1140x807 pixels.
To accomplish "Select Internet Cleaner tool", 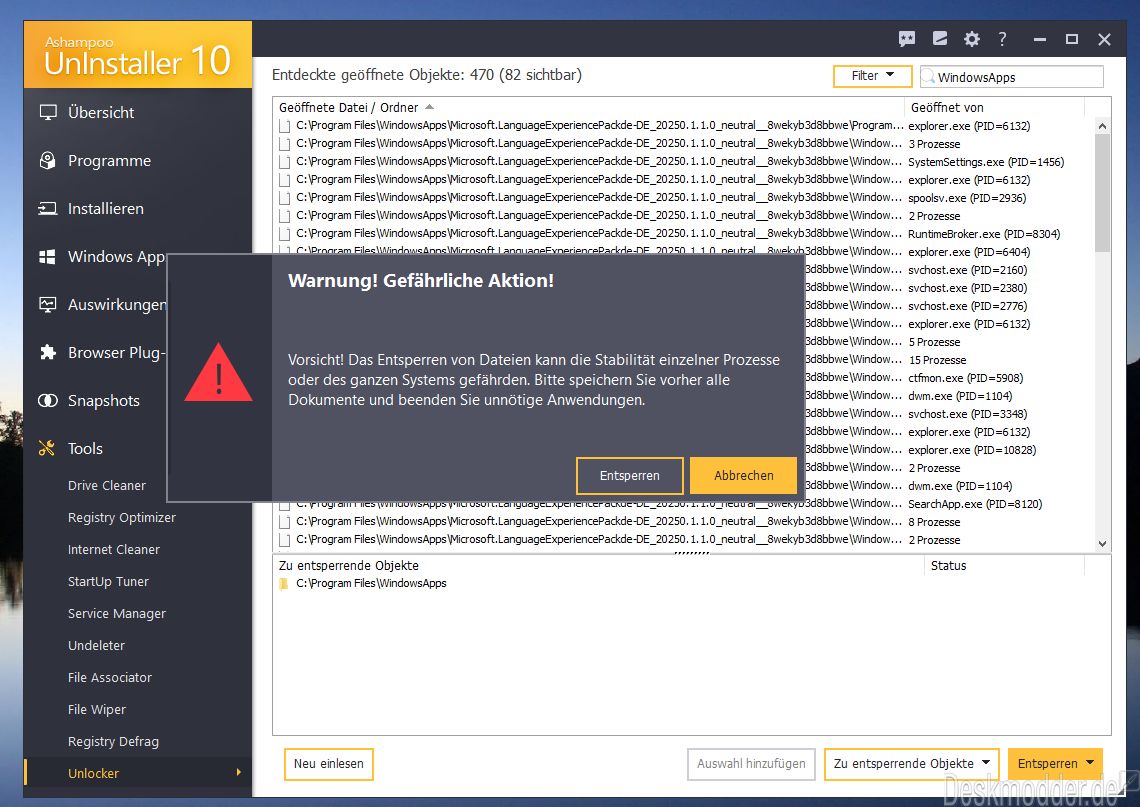I will tap(113, 550).
